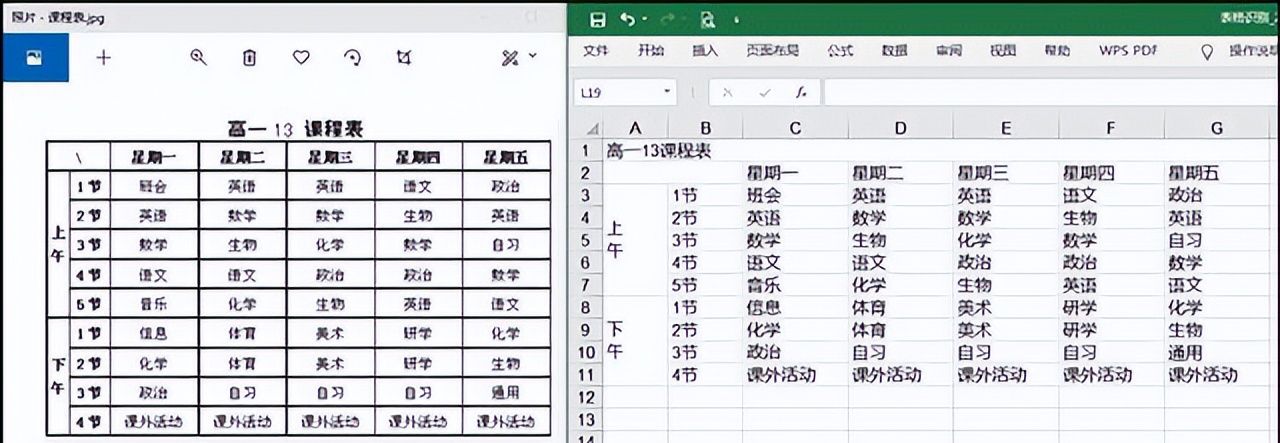The image size is (1280, 443).
Task: Click the select-all corner of the sheet
Action: click(590, 129)
